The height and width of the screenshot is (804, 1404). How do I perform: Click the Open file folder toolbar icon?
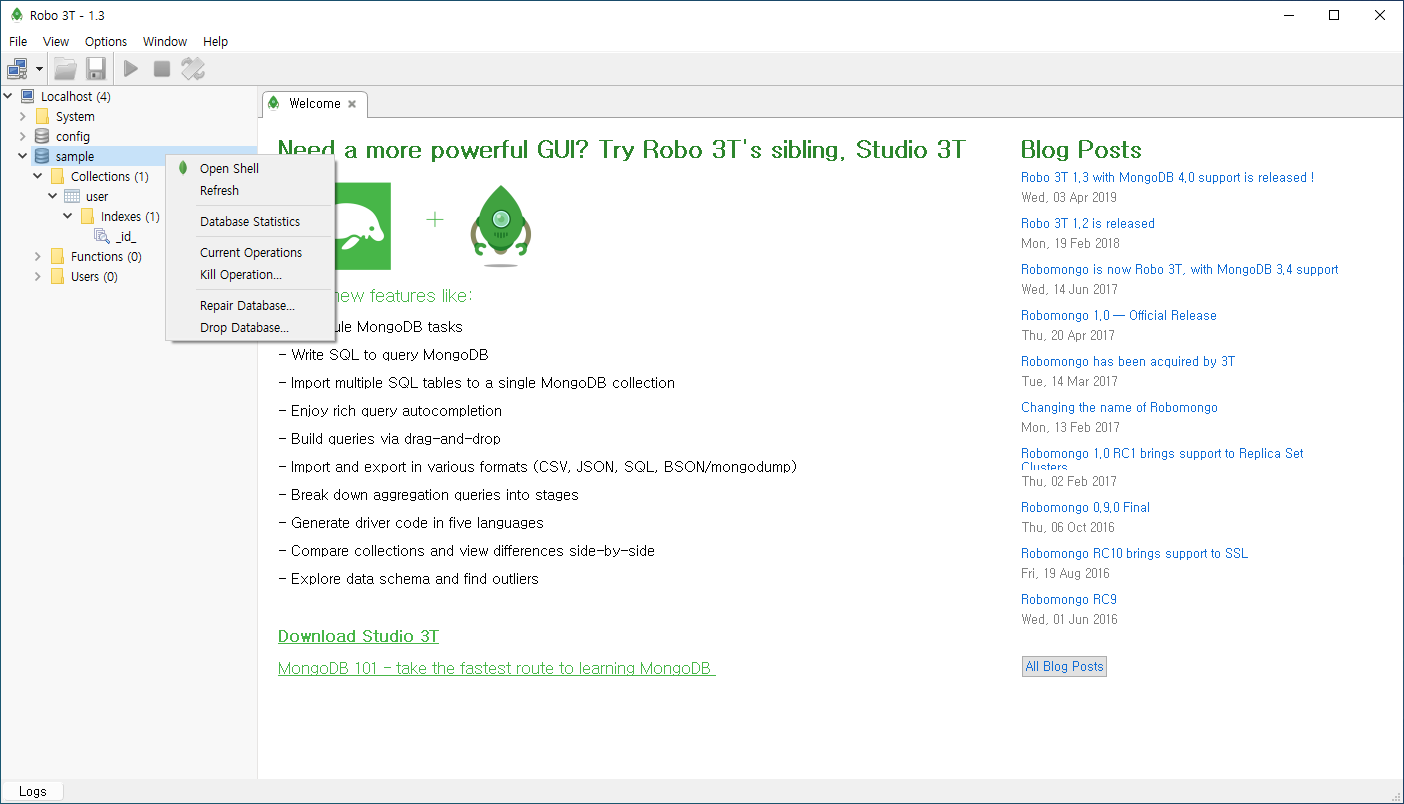(65, 69)
